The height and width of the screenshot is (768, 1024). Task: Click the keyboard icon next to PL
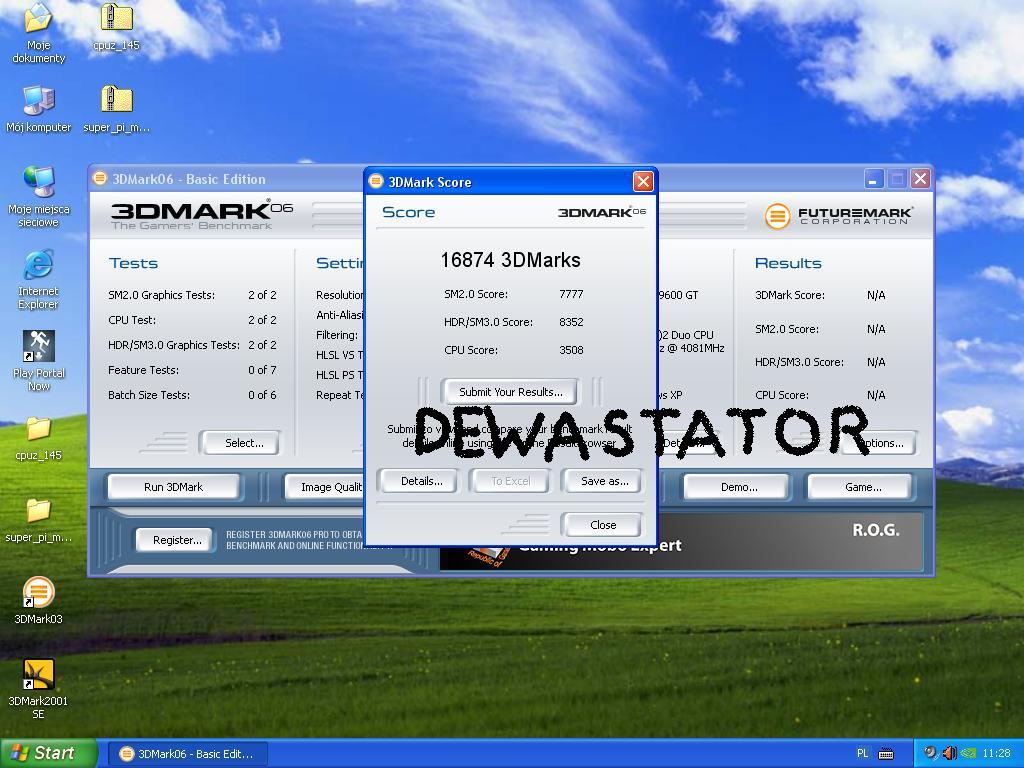click(x=886, y=754)
